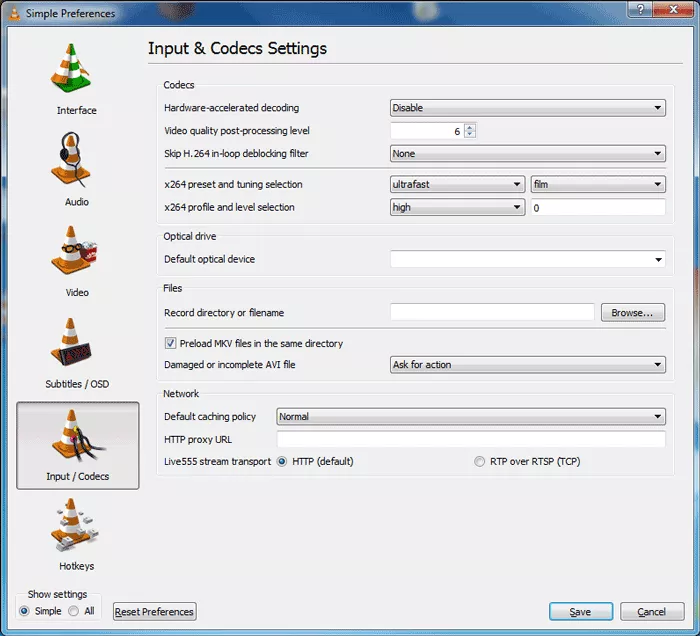This screenshot has height=636, width=700.
Task: Click the Browse... button
Action: tap(633, 313)
